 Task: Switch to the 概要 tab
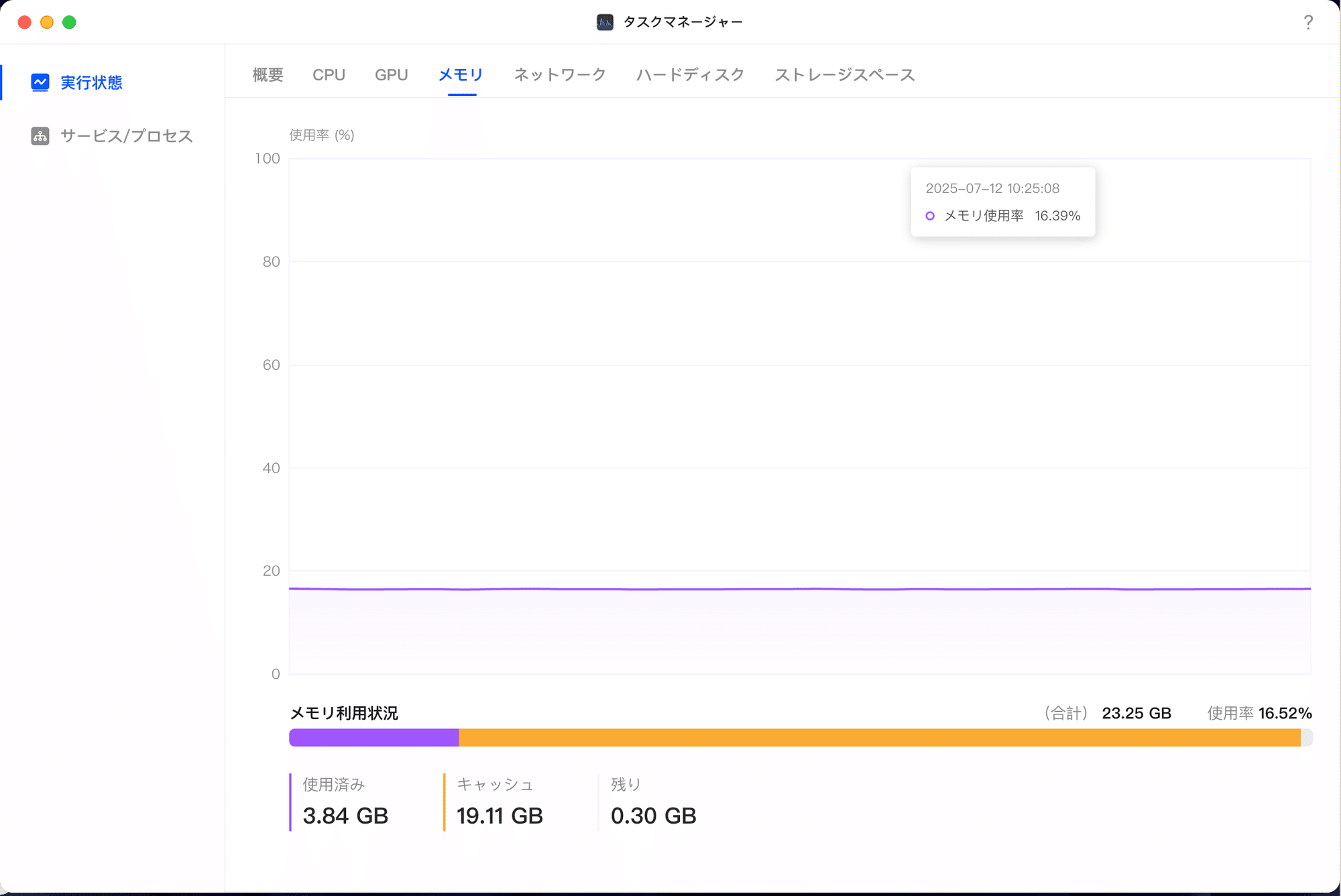click(x=267, y=75)
